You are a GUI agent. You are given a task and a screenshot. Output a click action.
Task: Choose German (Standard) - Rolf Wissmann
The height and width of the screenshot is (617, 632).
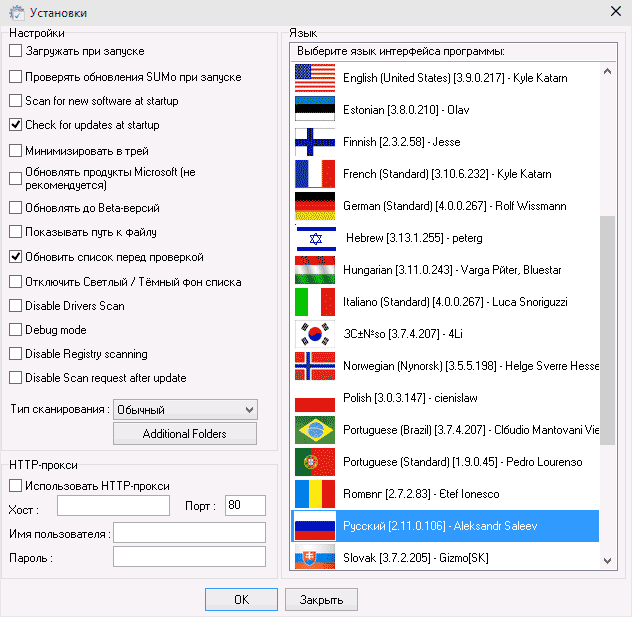(x=455, y=206)
